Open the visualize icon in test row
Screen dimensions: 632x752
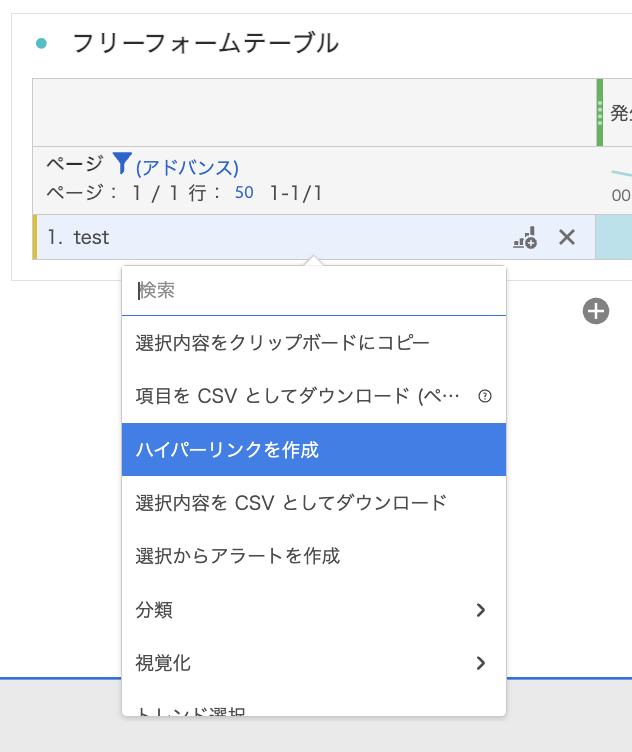(525, 237)
